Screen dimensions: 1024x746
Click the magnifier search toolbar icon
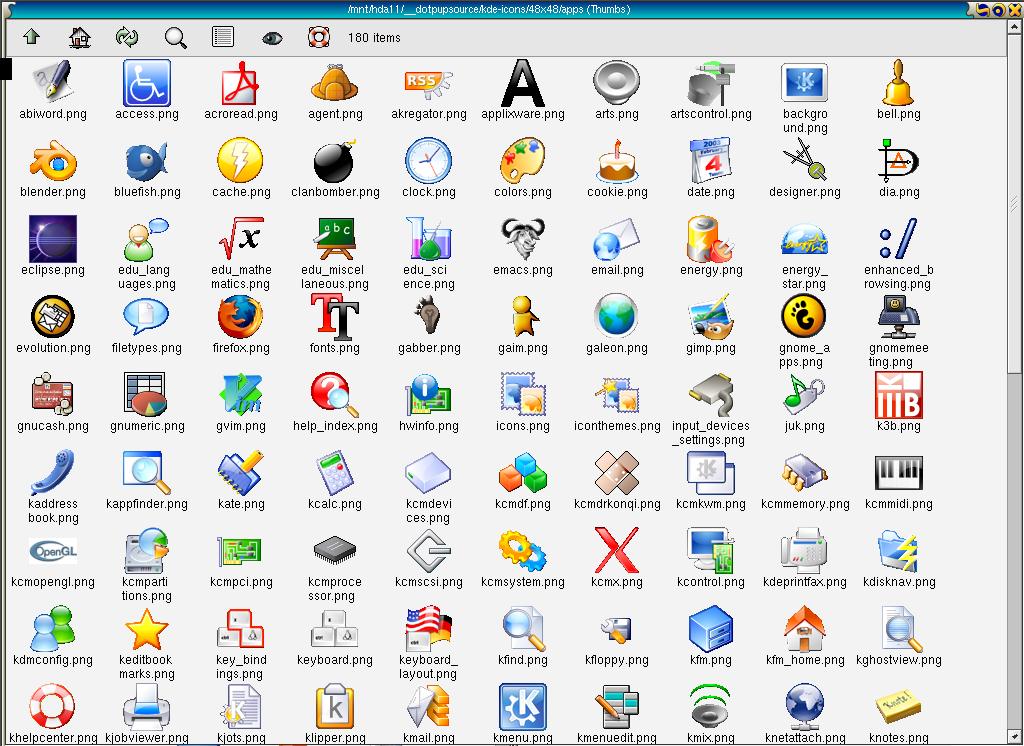click(175, 37)
